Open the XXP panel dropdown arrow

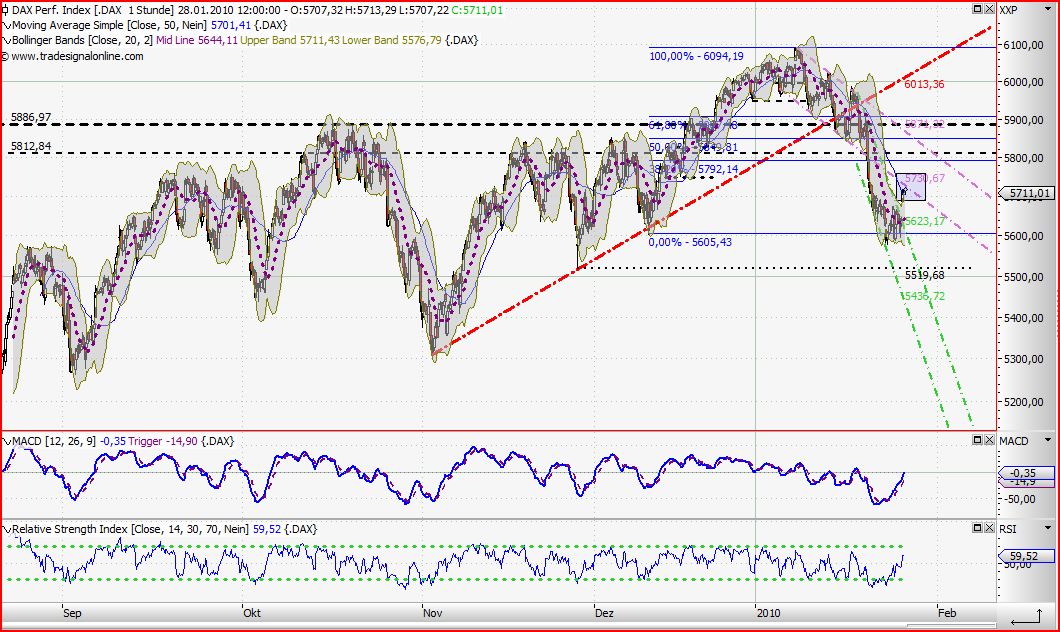click(1047, 8)
